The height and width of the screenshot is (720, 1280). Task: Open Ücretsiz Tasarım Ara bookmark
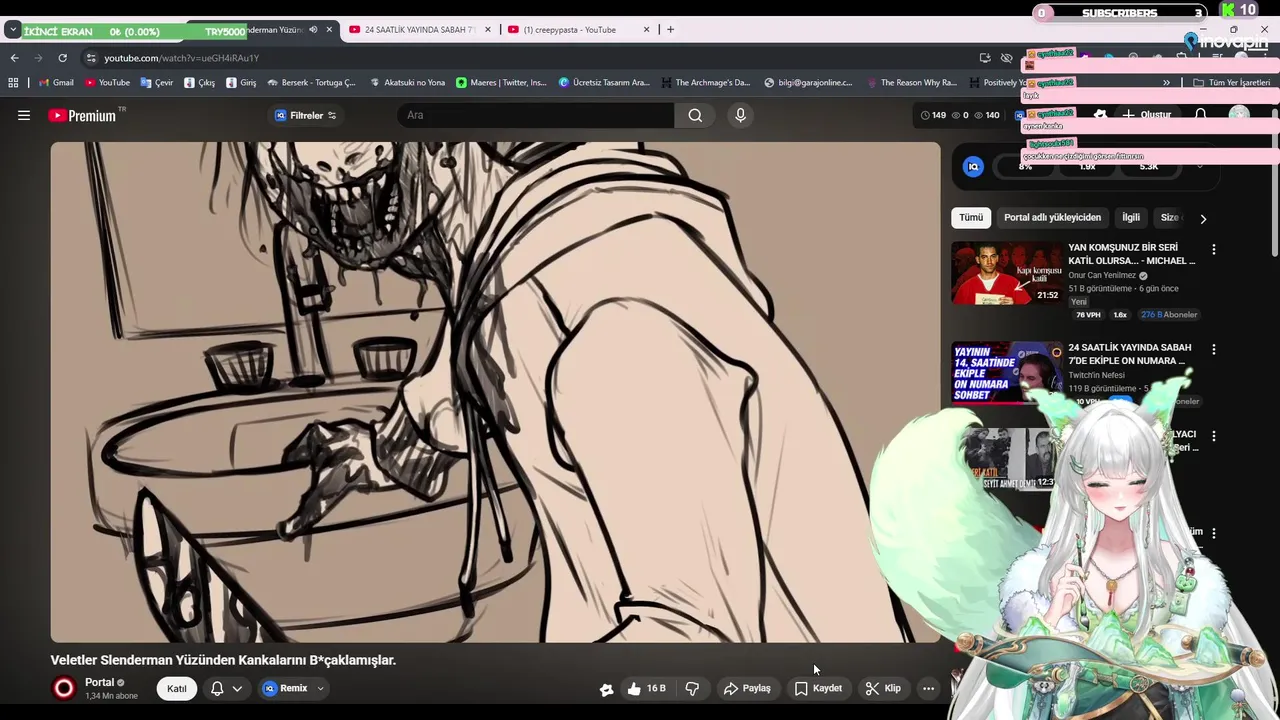pos(604,83)
